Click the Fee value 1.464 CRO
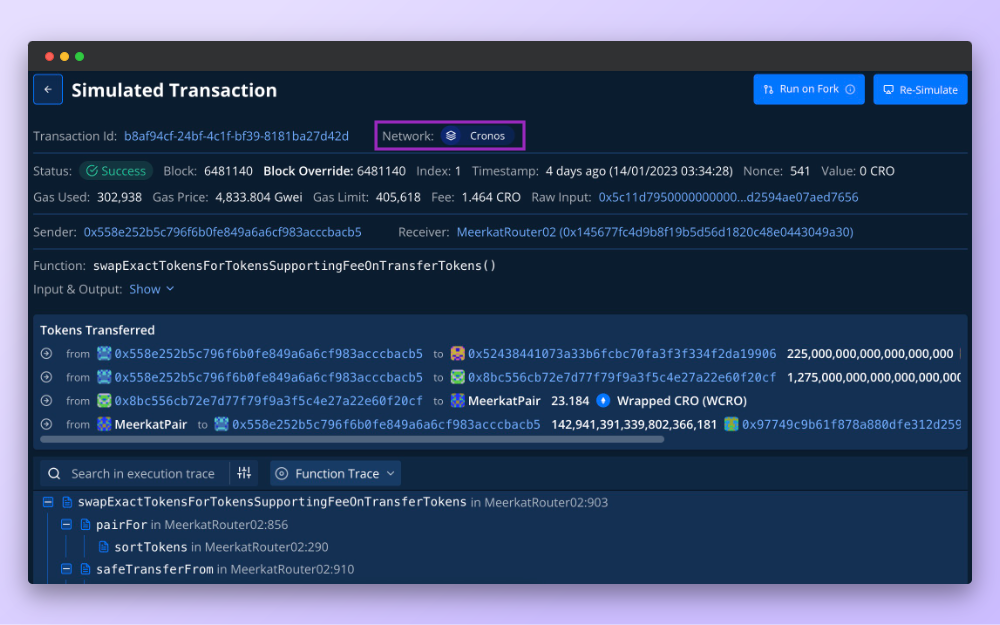Viewport: 1000px width, 625px height. (x=491, y=197)
